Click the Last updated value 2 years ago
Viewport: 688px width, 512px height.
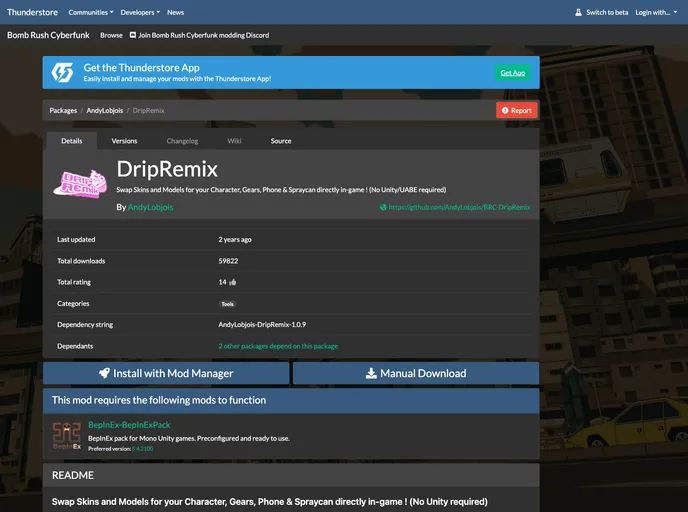coord(235,240)
